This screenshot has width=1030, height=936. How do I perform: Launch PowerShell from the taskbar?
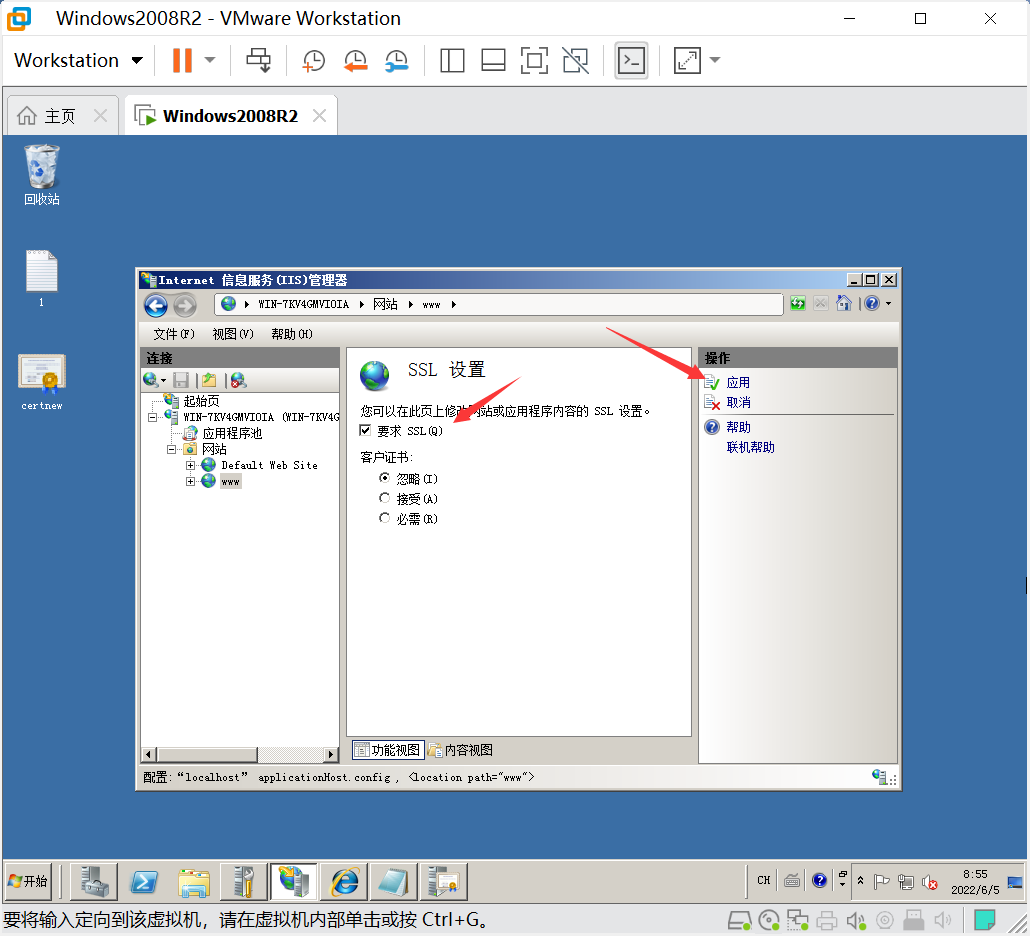[x=144, y=881]
